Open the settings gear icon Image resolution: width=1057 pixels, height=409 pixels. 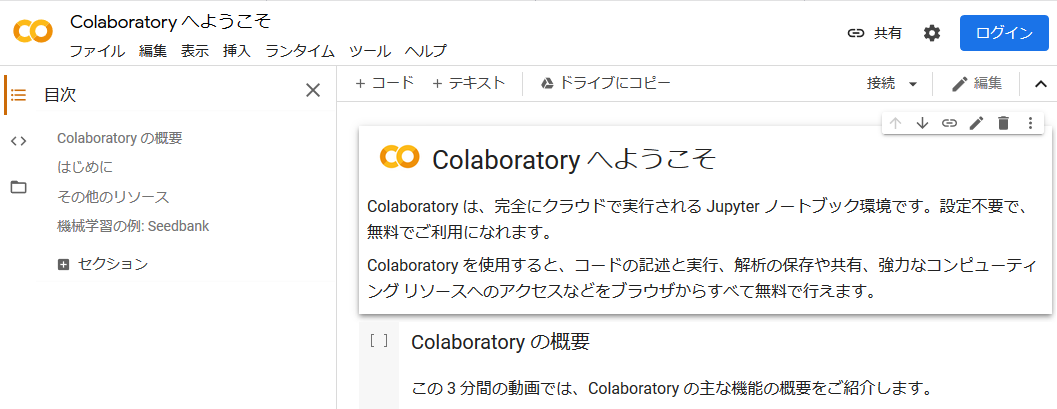tap(932, 33)
